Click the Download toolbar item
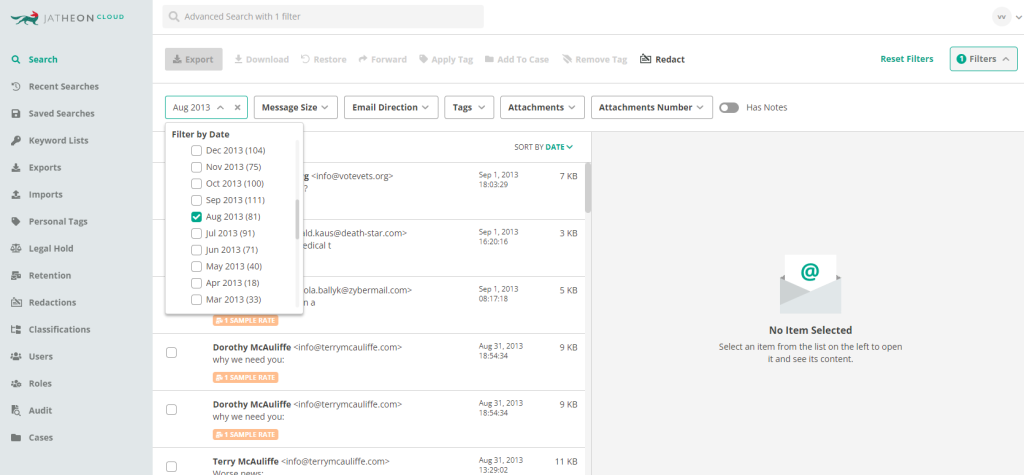The height and width of the screenshot is (475, 1024). pos(261,59)
